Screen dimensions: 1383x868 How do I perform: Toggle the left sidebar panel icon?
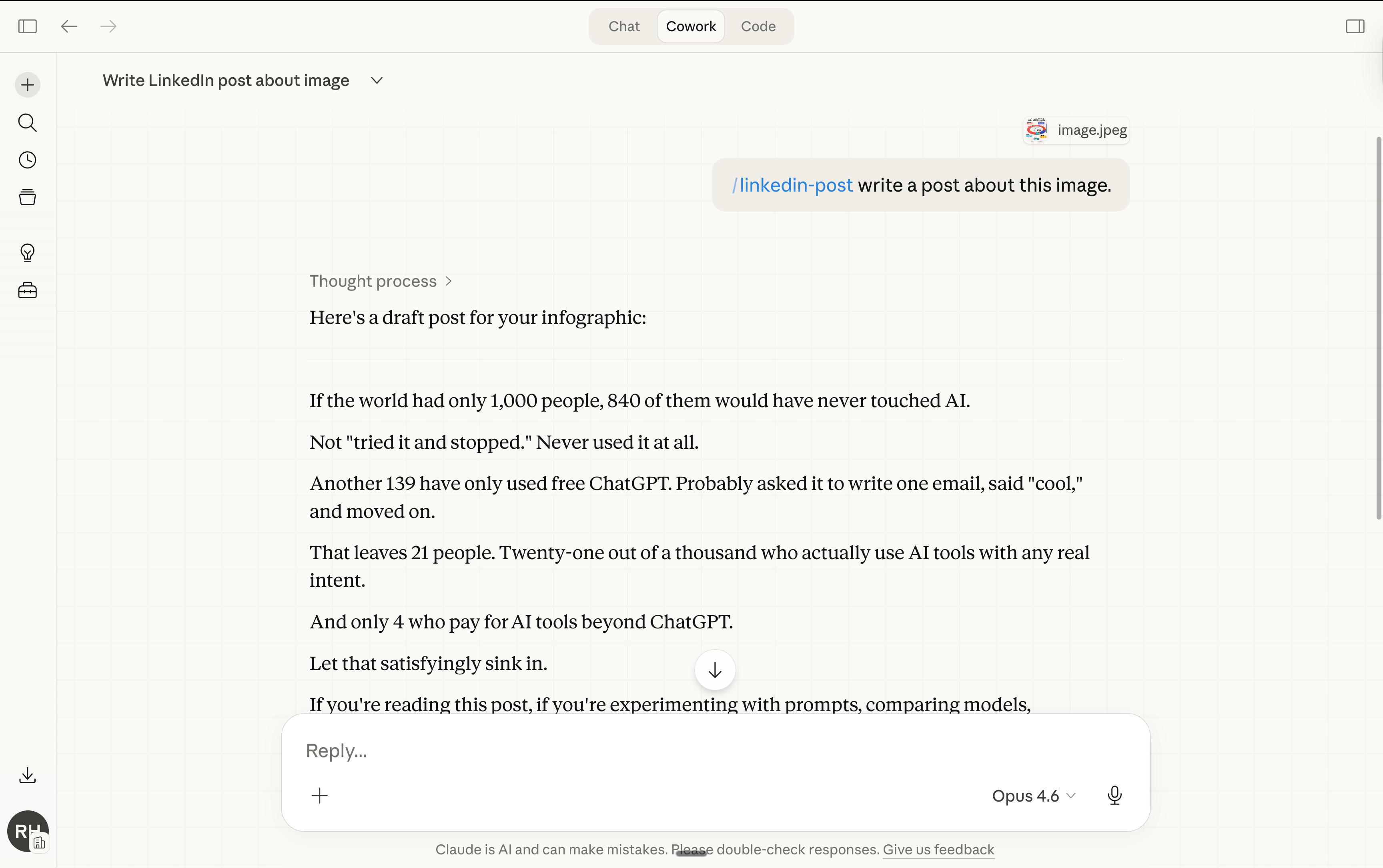click(27, 26)
